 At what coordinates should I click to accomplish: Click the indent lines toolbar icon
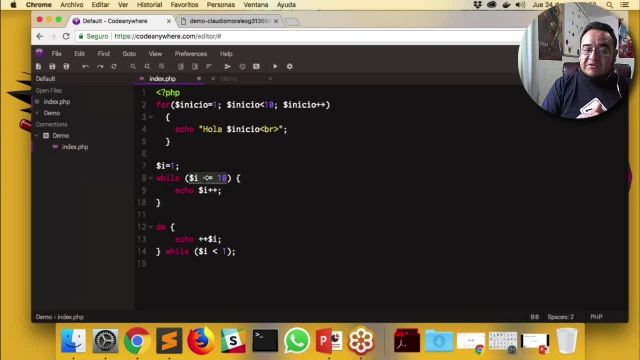click(x=195, y=66)
